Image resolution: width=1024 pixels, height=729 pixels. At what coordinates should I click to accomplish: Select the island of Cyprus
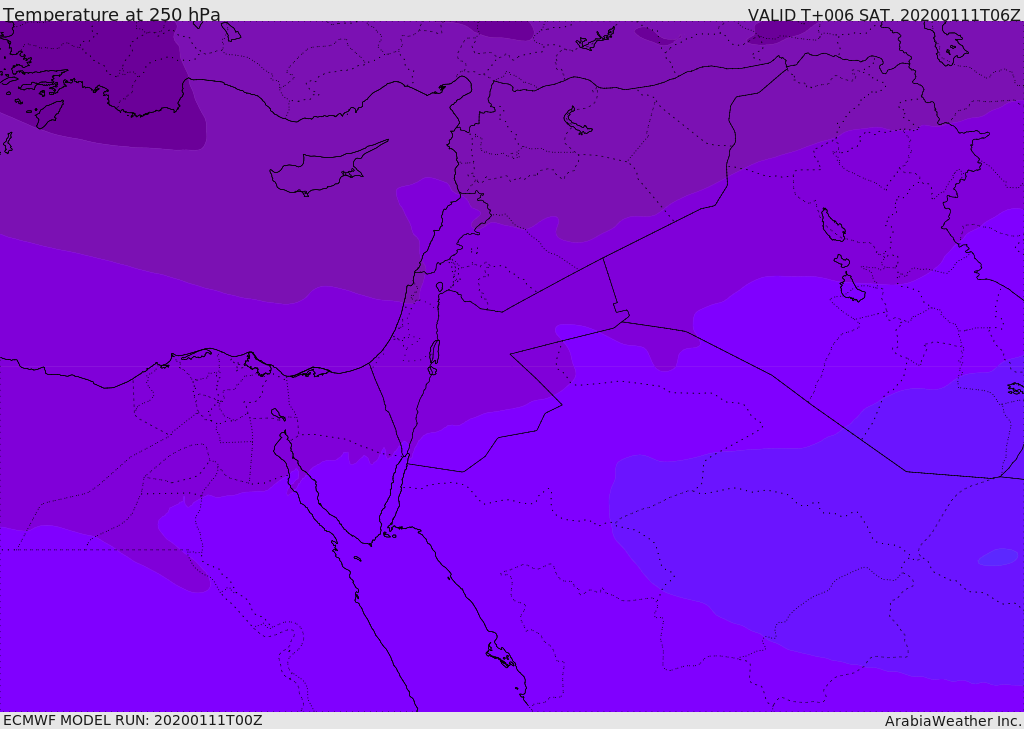tap(318, 172)
